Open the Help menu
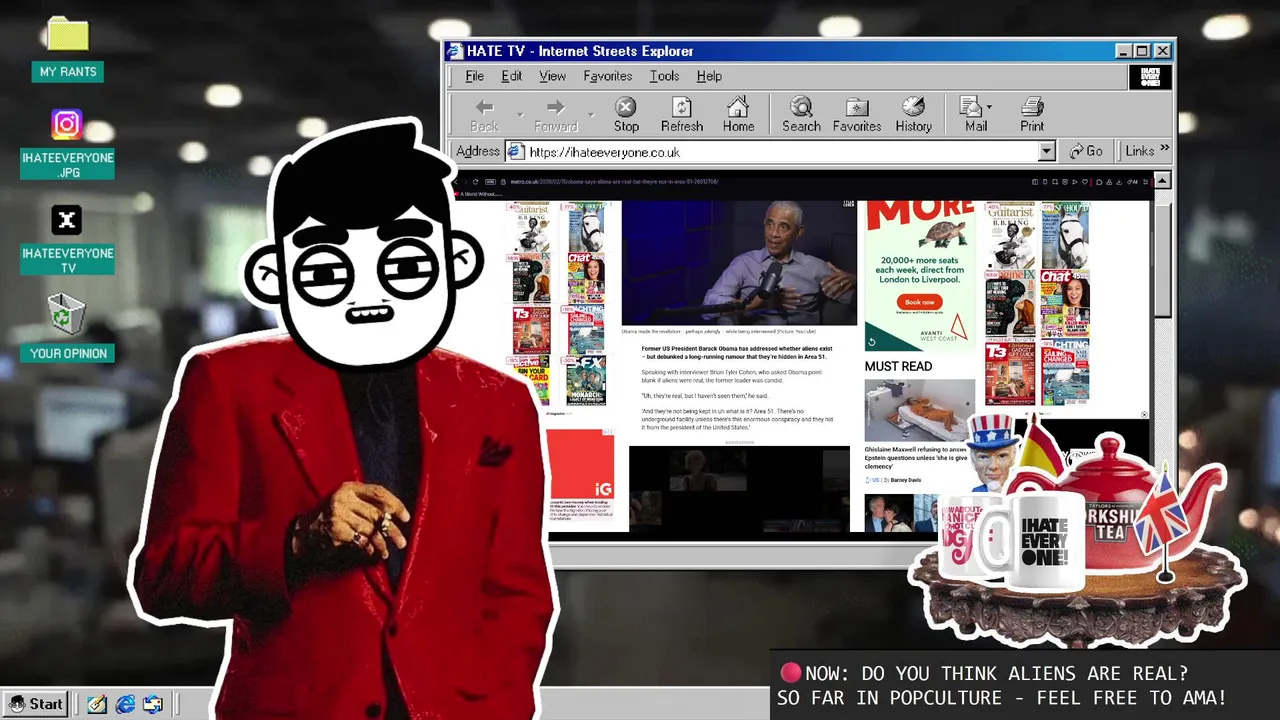This screenshot has width=1280, height=720. 709,76
